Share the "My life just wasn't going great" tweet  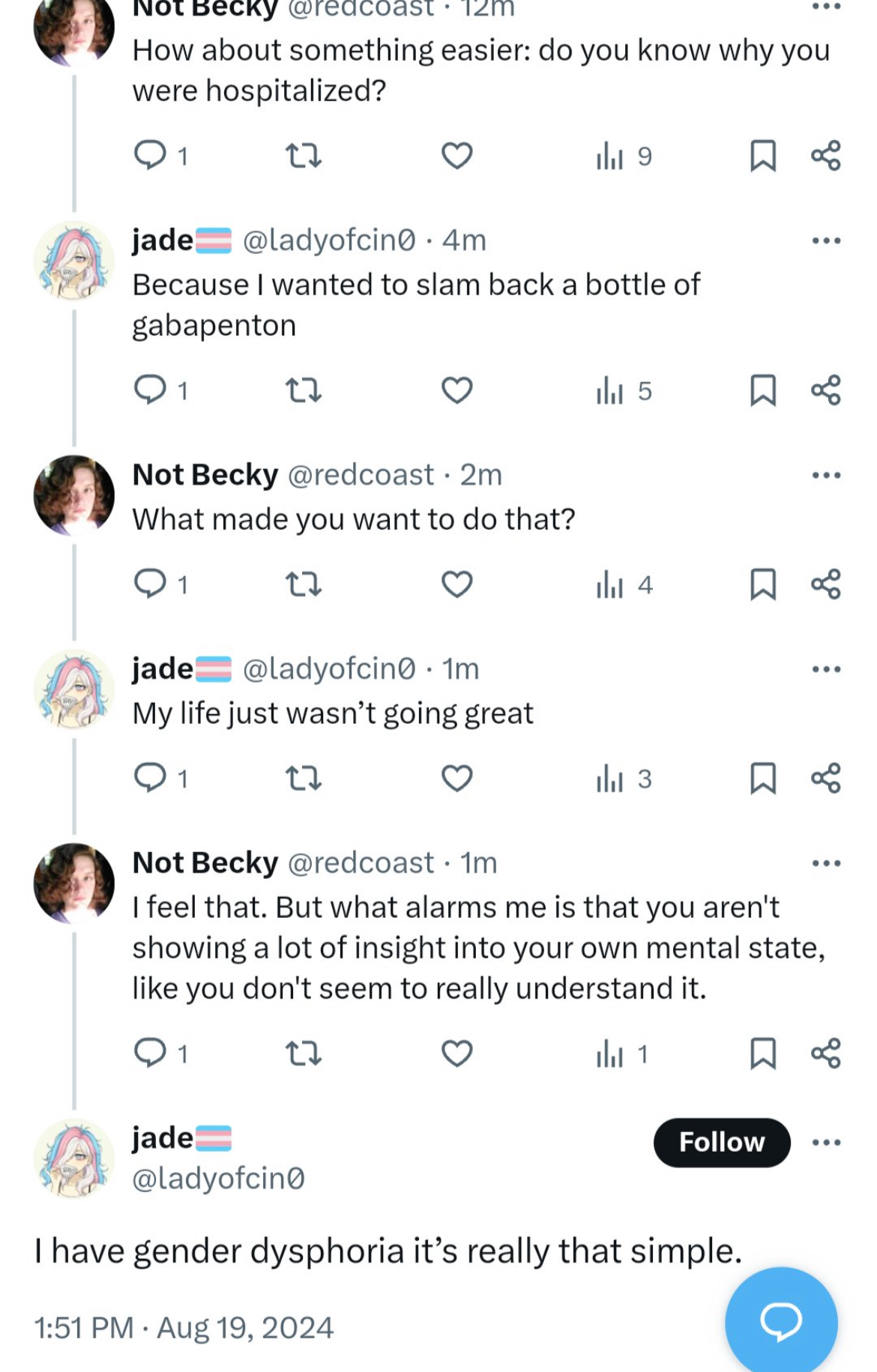pyautogui.click(x=825, y=779)
